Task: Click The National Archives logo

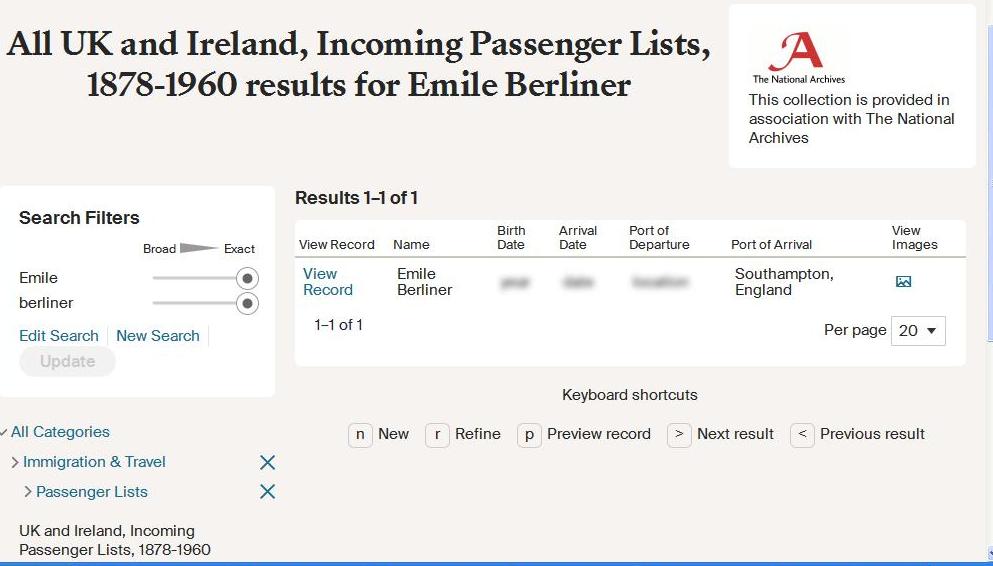Action: click(799, 57)
